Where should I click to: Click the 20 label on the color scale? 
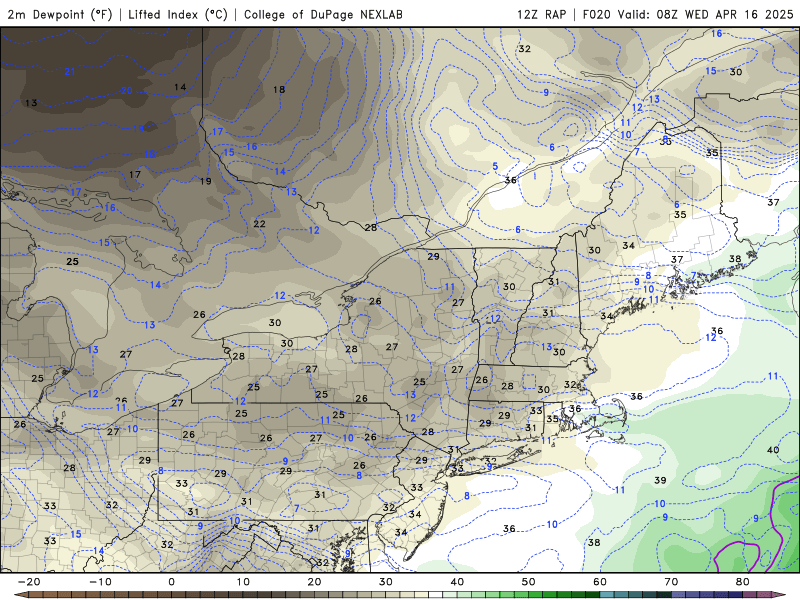pyautogui.click(x=314, y=582)
